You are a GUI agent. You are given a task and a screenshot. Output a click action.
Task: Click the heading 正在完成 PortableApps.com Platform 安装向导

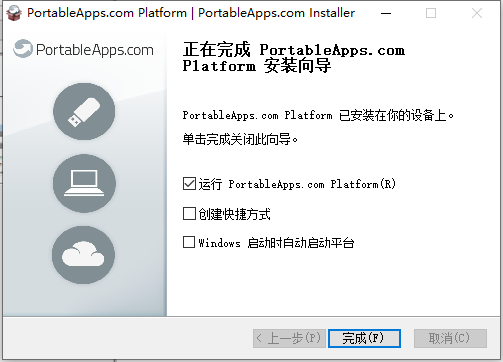click(294, 58)
